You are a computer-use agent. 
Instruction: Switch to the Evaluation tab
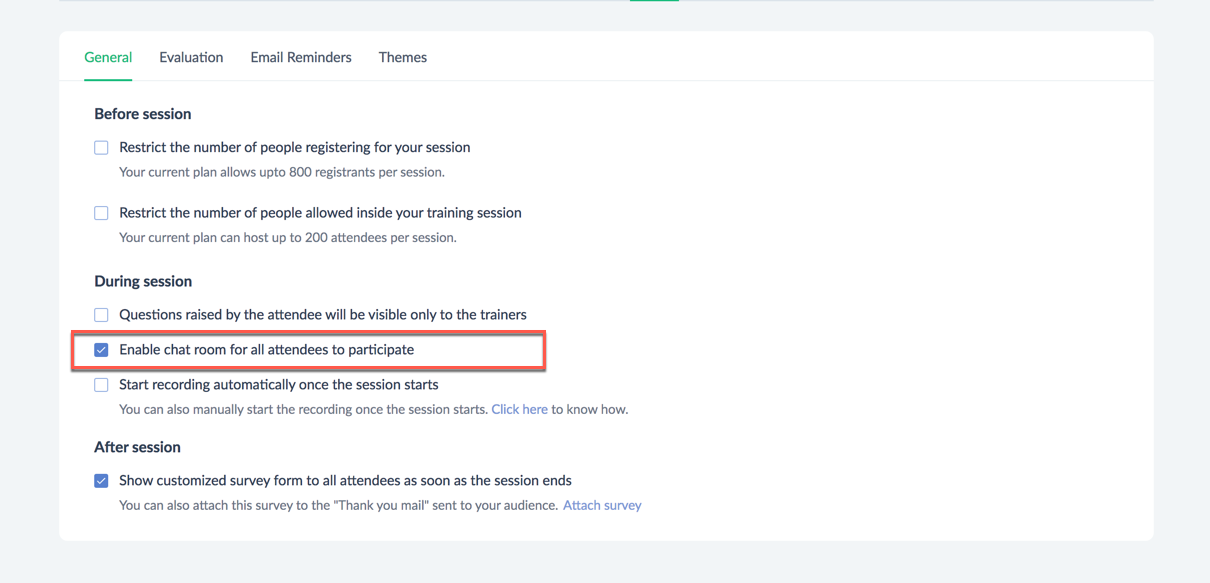pyautogui.click(x=191, y=57)
